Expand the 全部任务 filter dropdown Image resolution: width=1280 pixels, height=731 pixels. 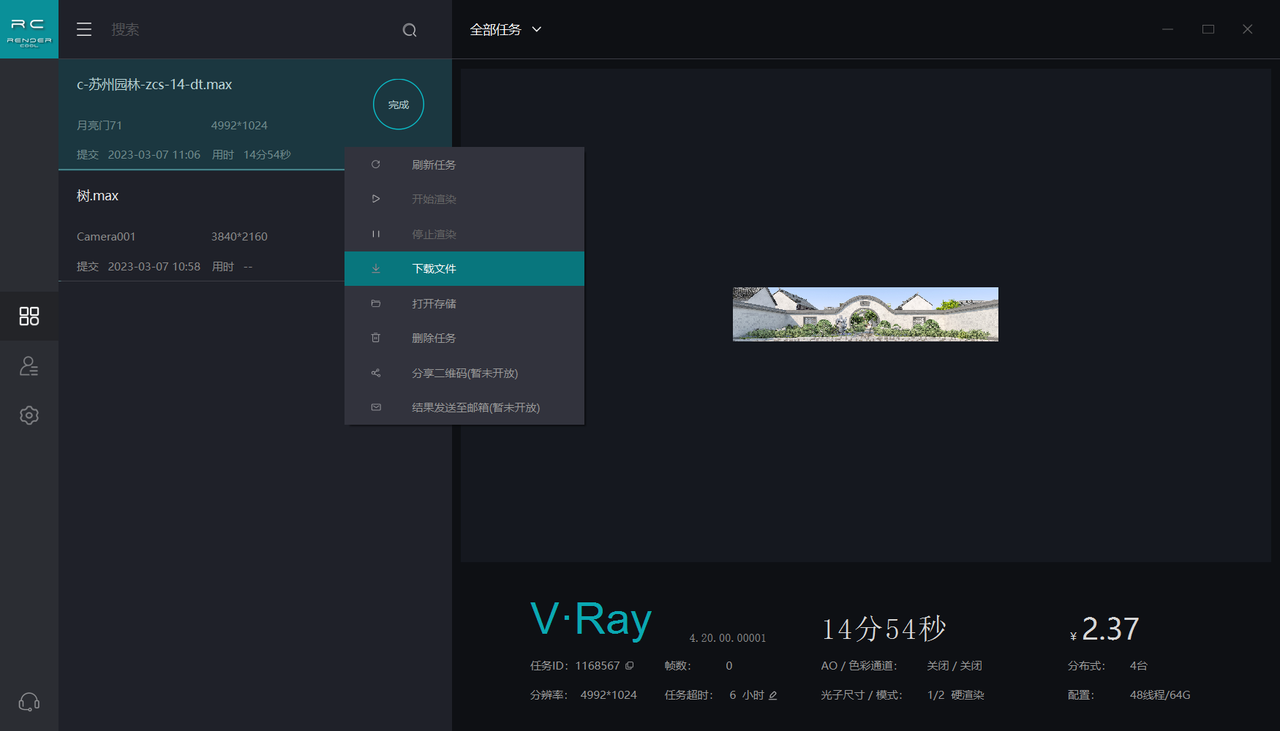[506, 30]
